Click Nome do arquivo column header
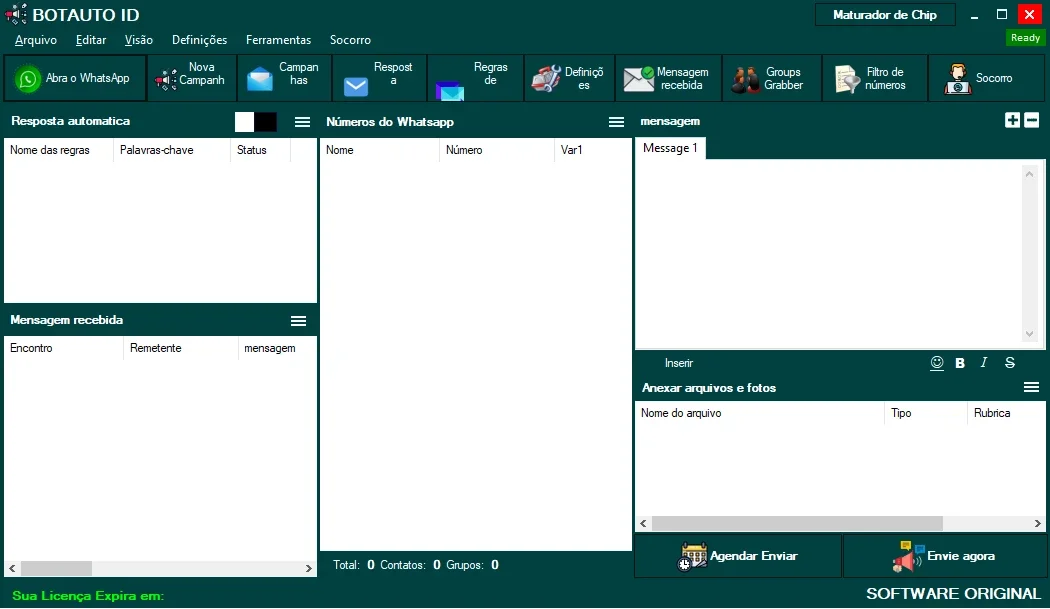 [759, 413]
